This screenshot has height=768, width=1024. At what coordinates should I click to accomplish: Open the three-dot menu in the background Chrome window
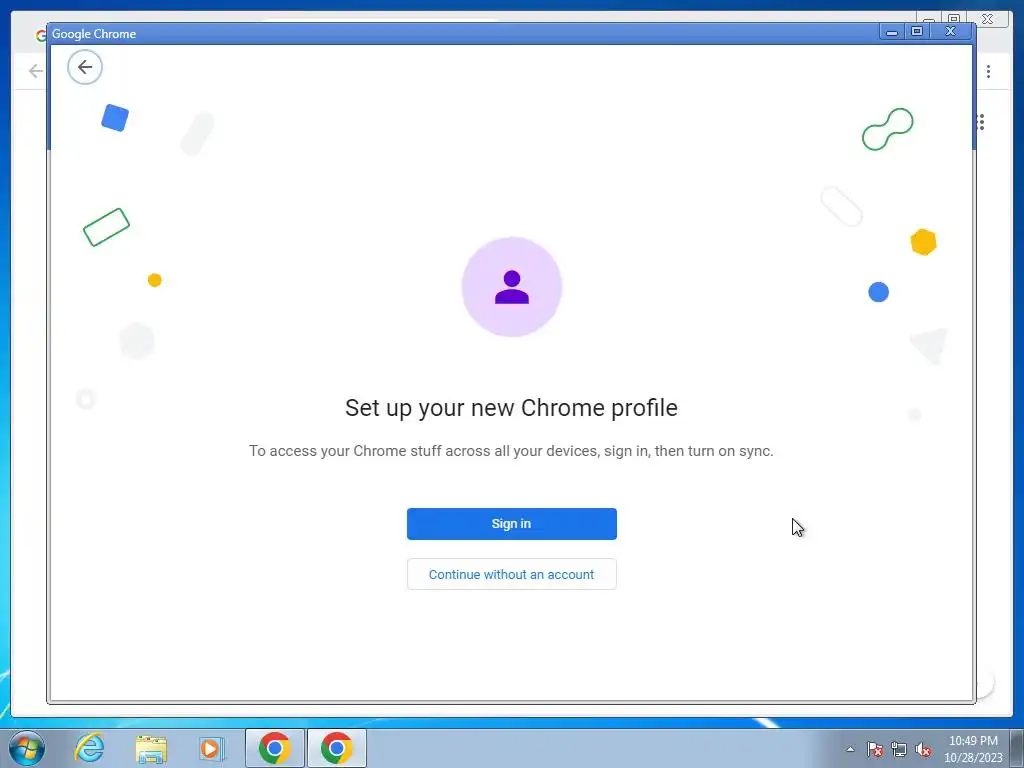(988, 71)
